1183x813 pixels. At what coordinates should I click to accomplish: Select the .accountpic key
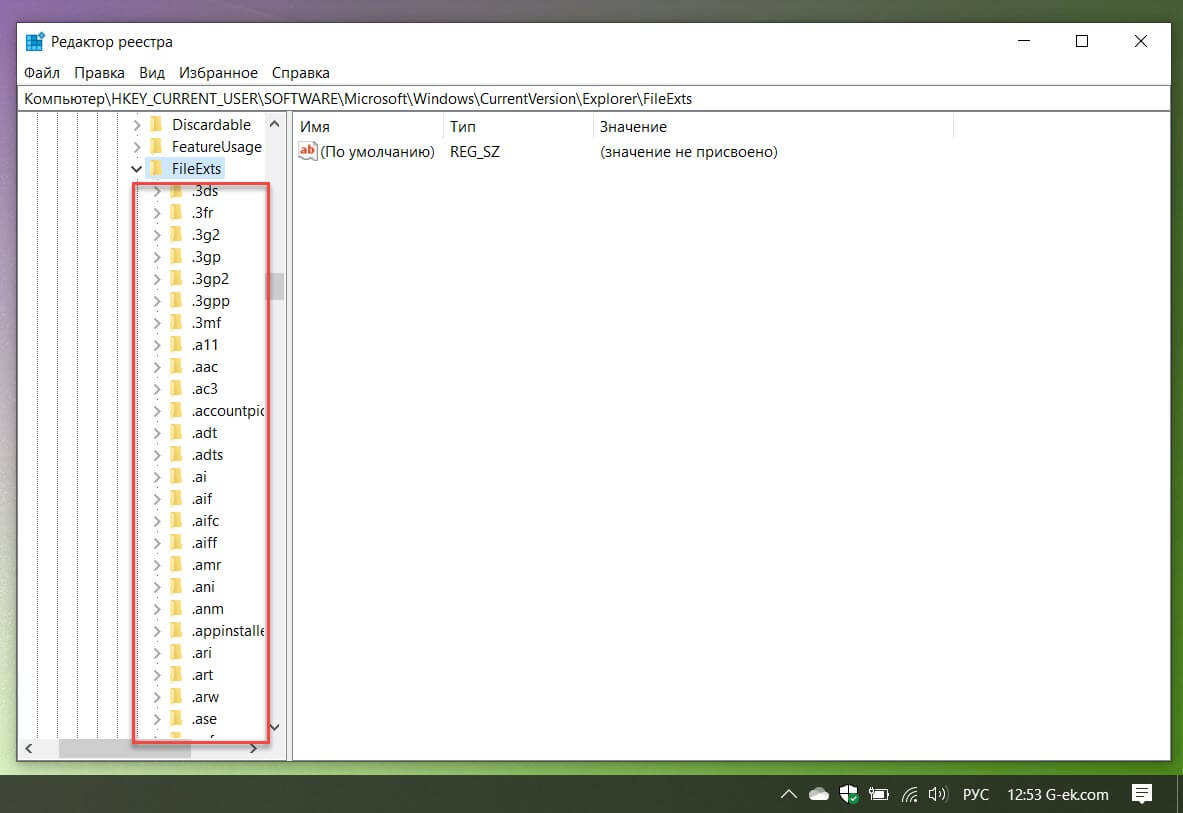pyautogui.click(x=227, y=410)
